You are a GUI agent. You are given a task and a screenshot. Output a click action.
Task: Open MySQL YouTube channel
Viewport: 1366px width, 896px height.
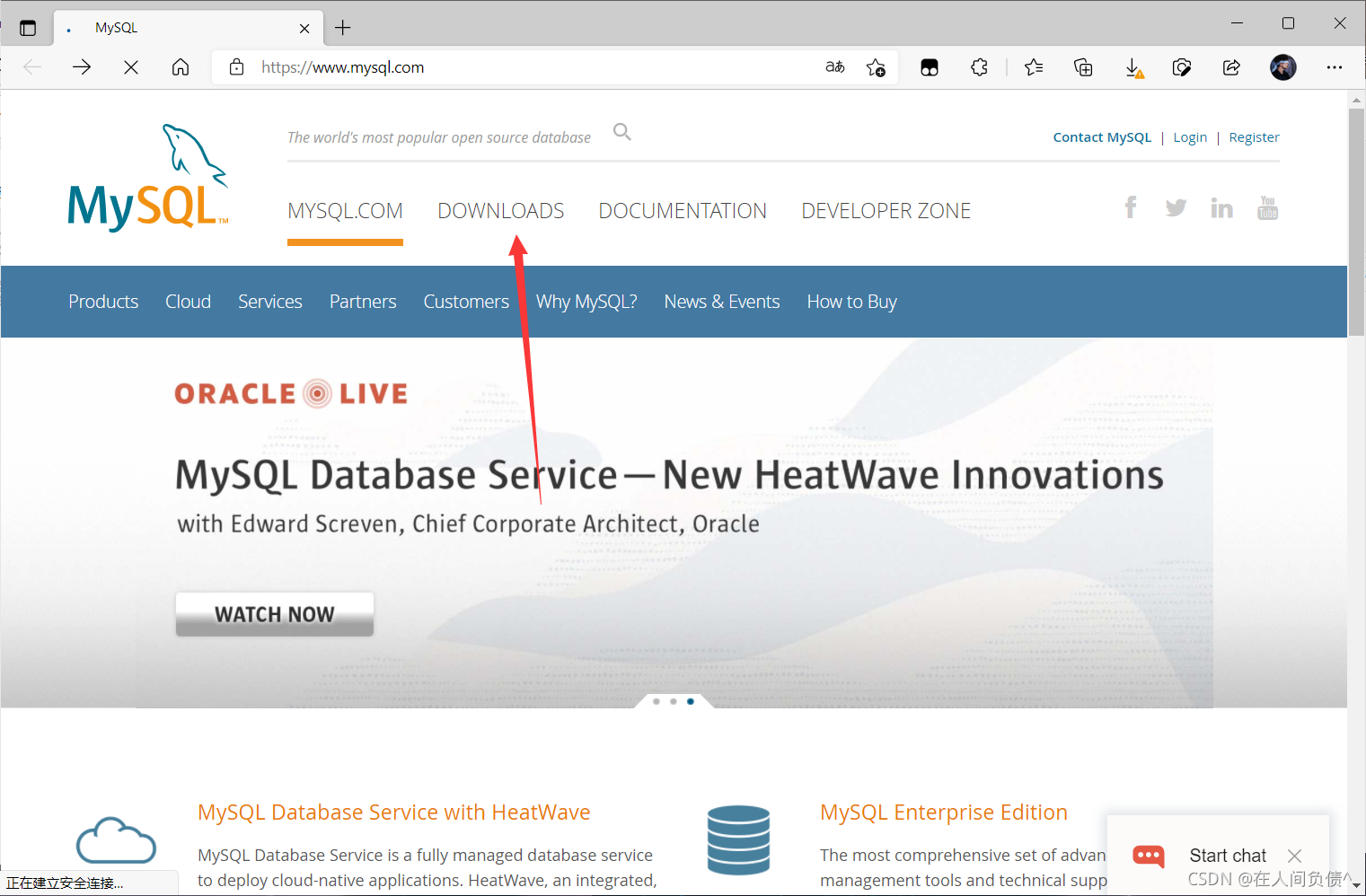point(1267,207)
